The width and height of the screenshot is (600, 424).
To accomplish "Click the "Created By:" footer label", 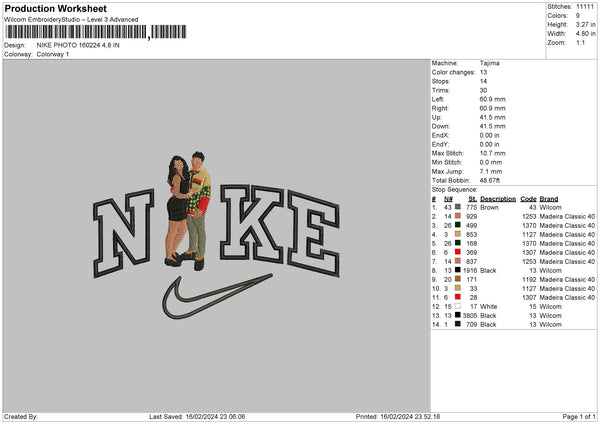I will point(21,416).
